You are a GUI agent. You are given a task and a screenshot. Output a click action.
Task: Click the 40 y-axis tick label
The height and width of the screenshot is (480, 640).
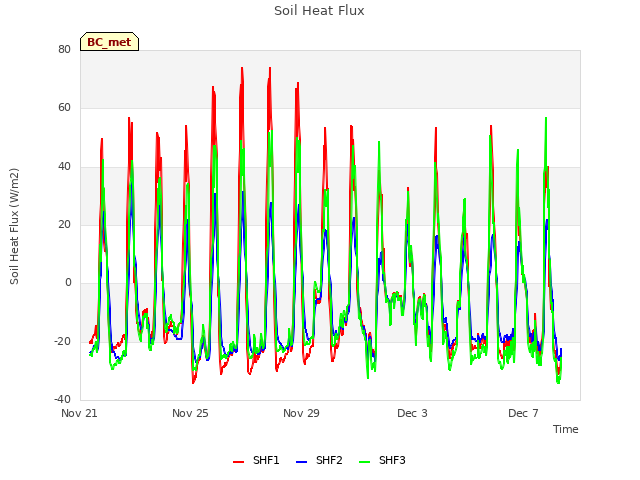point(64,167)
